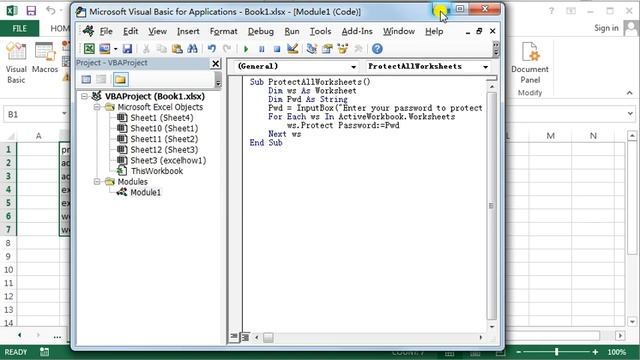
Task: Click the Undo arrow in VBA toolbar
Action: coord(211,49)
